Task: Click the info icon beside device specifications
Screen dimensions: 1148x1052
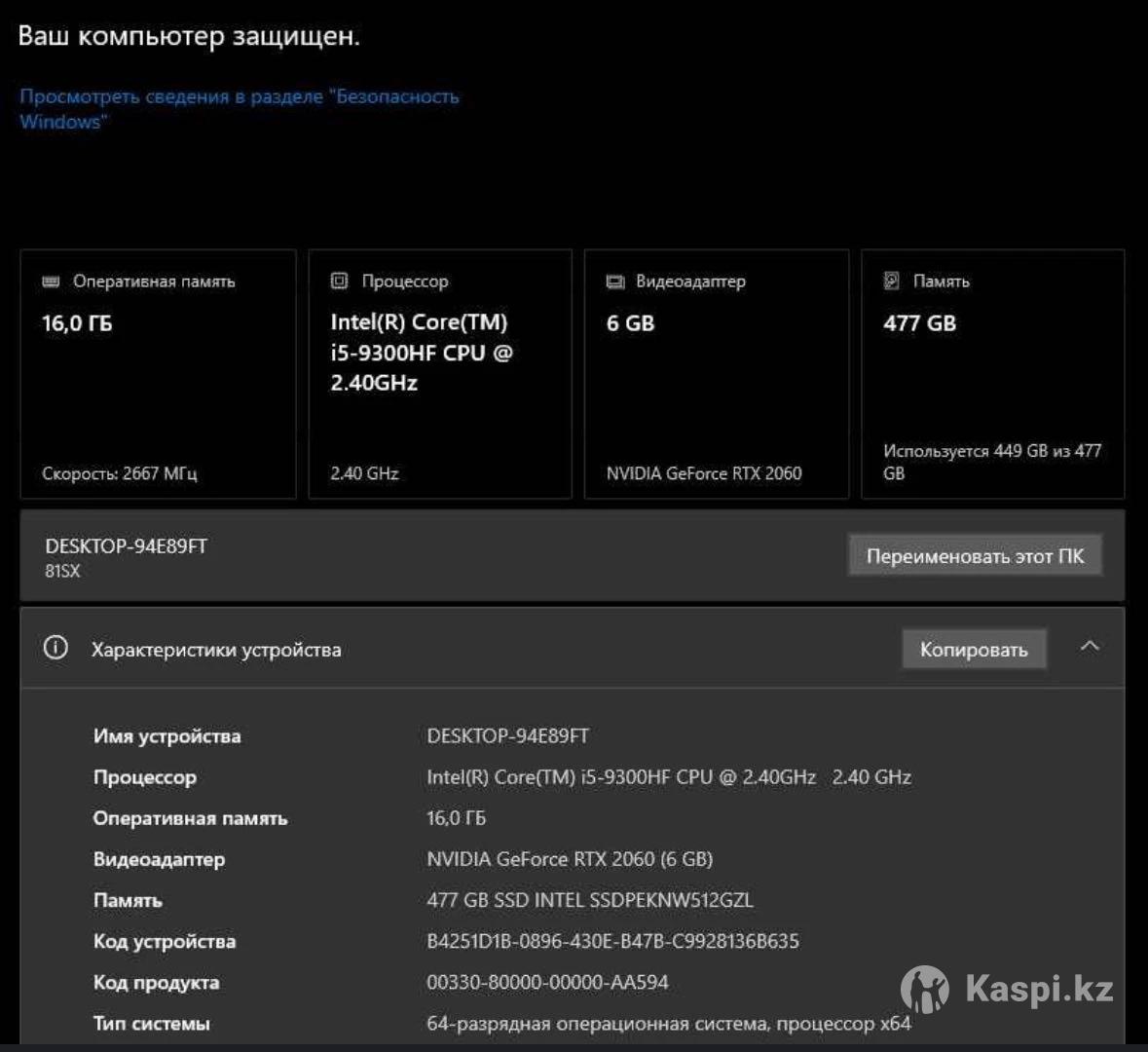Action: 56,649
